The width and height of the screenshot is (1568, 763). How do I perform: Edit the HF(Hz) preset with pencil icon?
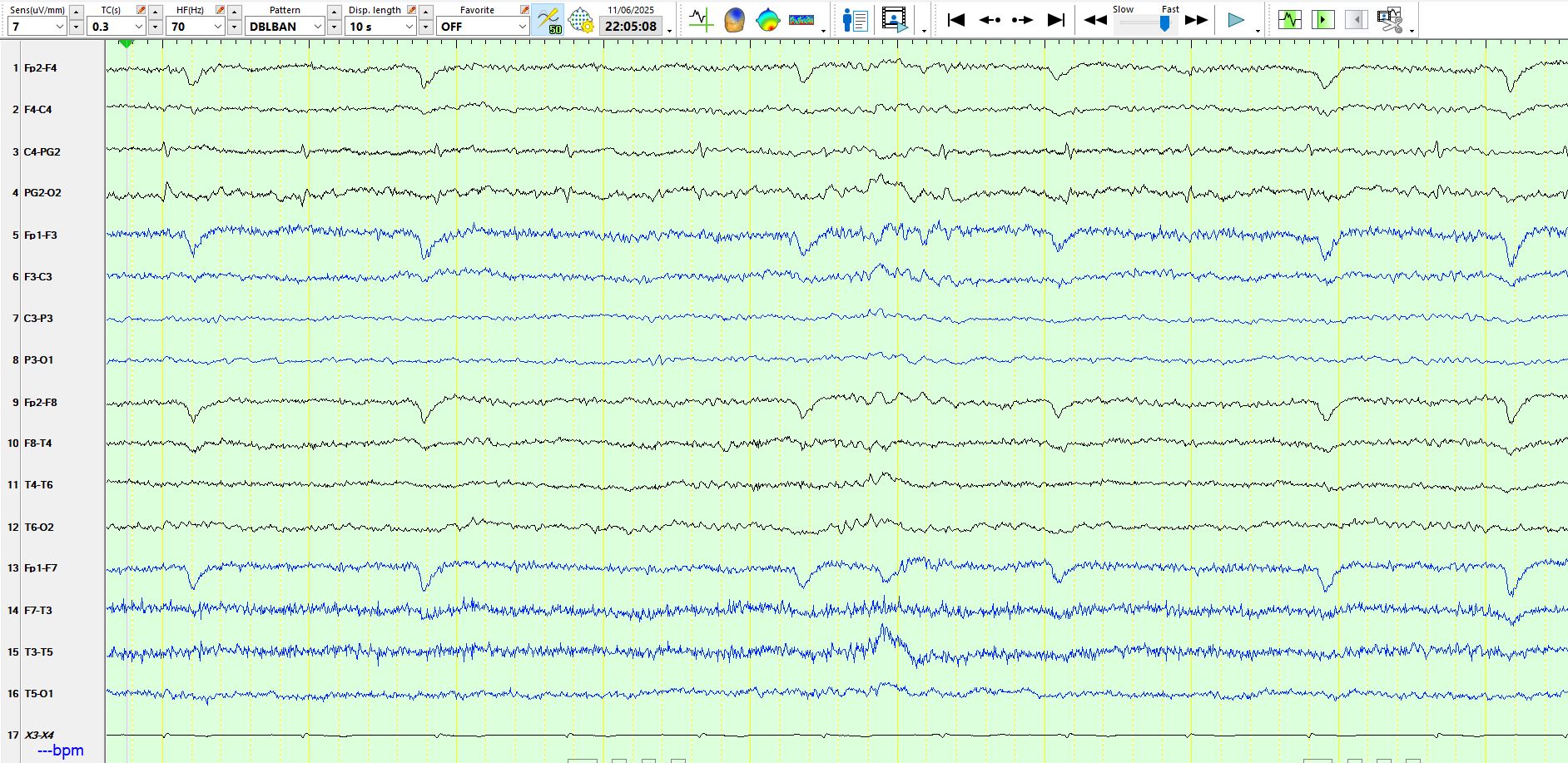point(220,10)
